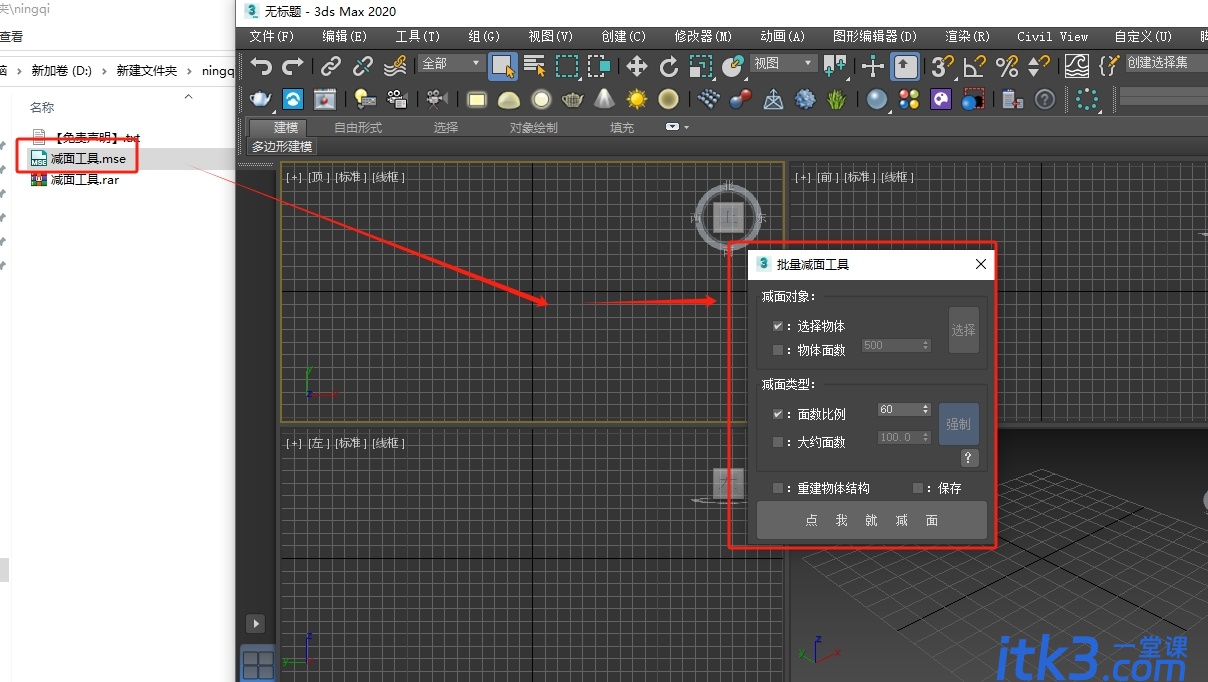Screen dimensions: 1208x682
Task: Enable the 保存 checkbox
Action: pos(918,488)
